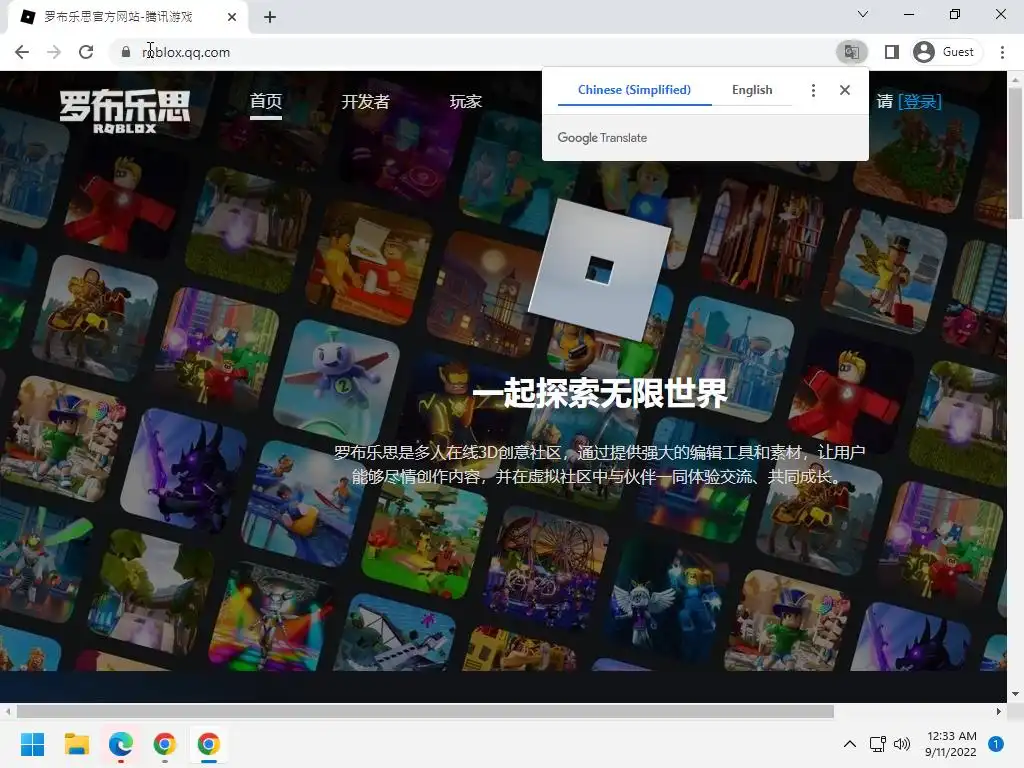Click the bookshelf library game thumbnail
Viewport: 1024px width, 768px height.
pyautogui.click(x=761, y=239)
